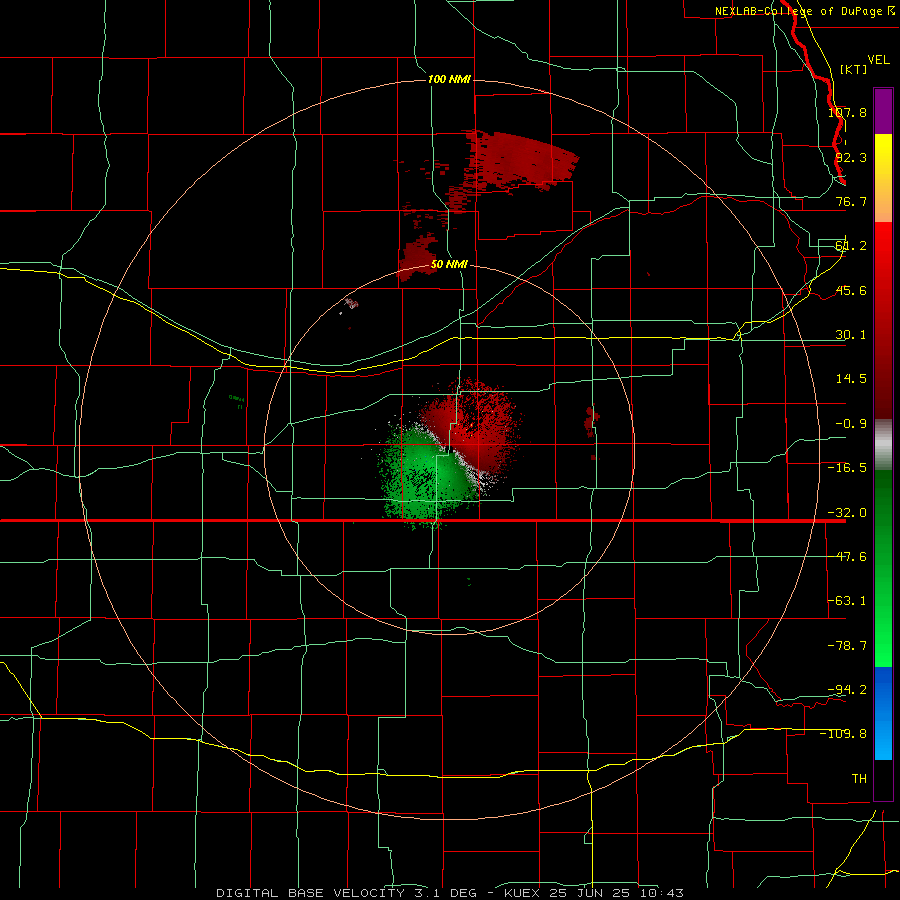900x900 pixels.
Task: Click the 76.7 value on velocity scale
Action: 851,201
